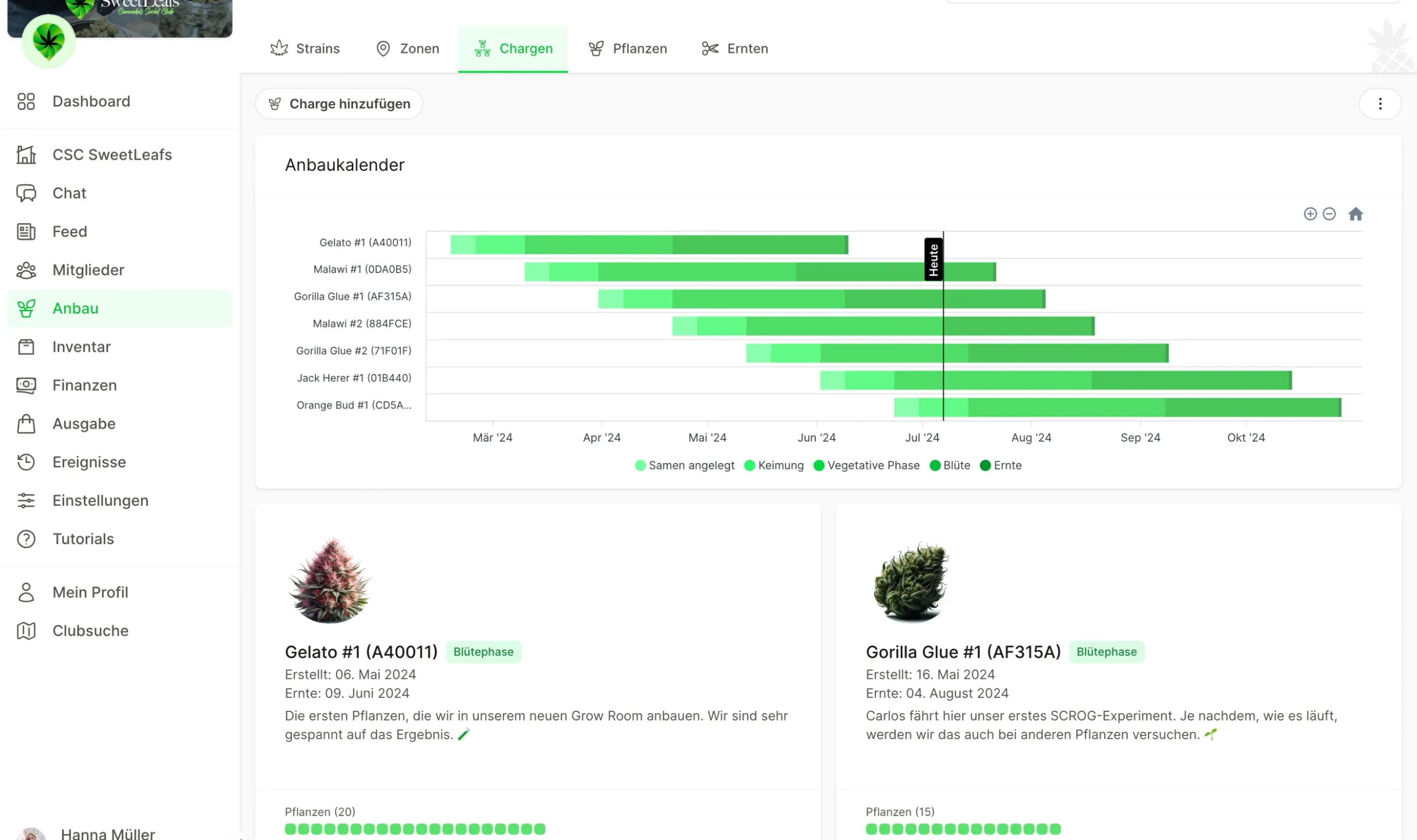Zoom into the Anbaukalender chart
Image resolution: width=1417 pixels, height=840 pixels.
pyautogui.click(x=1310, y=214)
